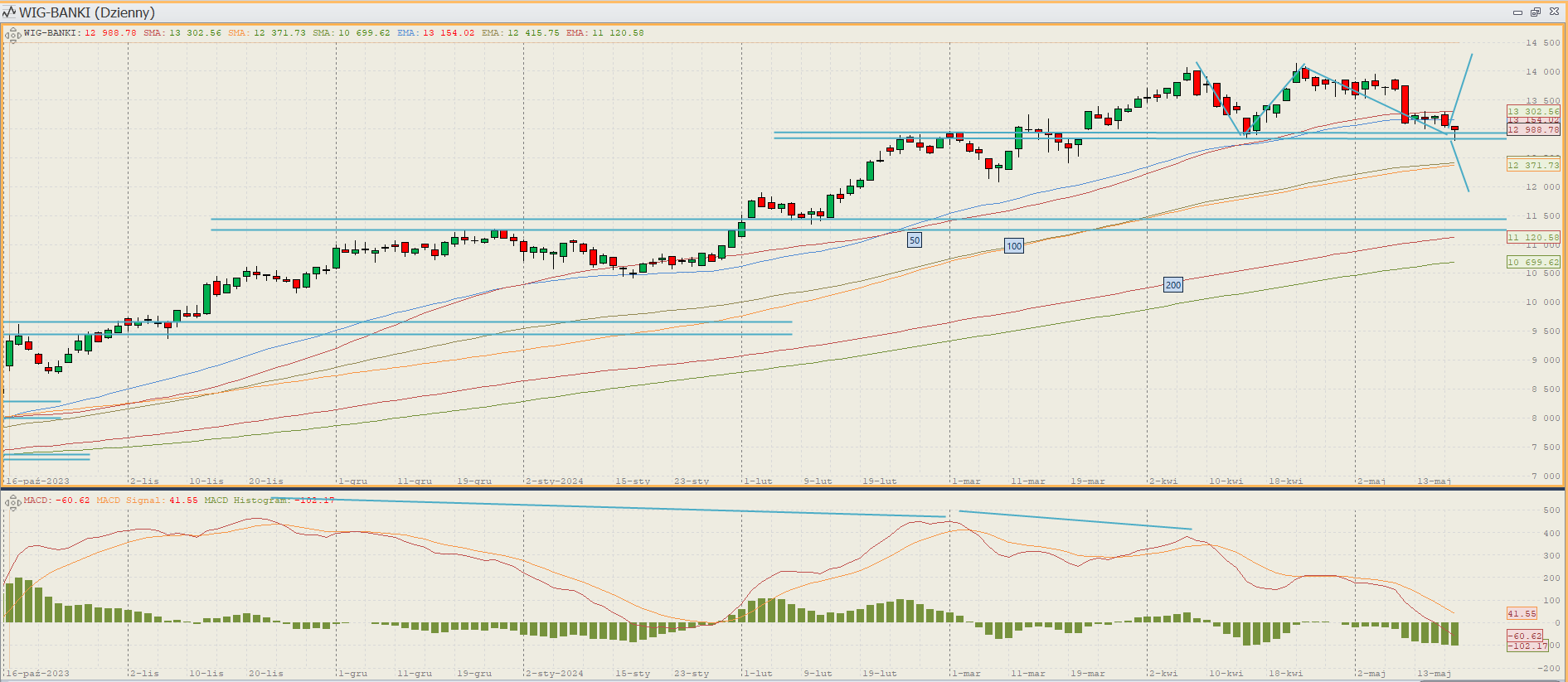Click the 12 371.73 SMA price tag on axis
The width and height of the screenshot is (1568, 682).
pos(1532,166)
